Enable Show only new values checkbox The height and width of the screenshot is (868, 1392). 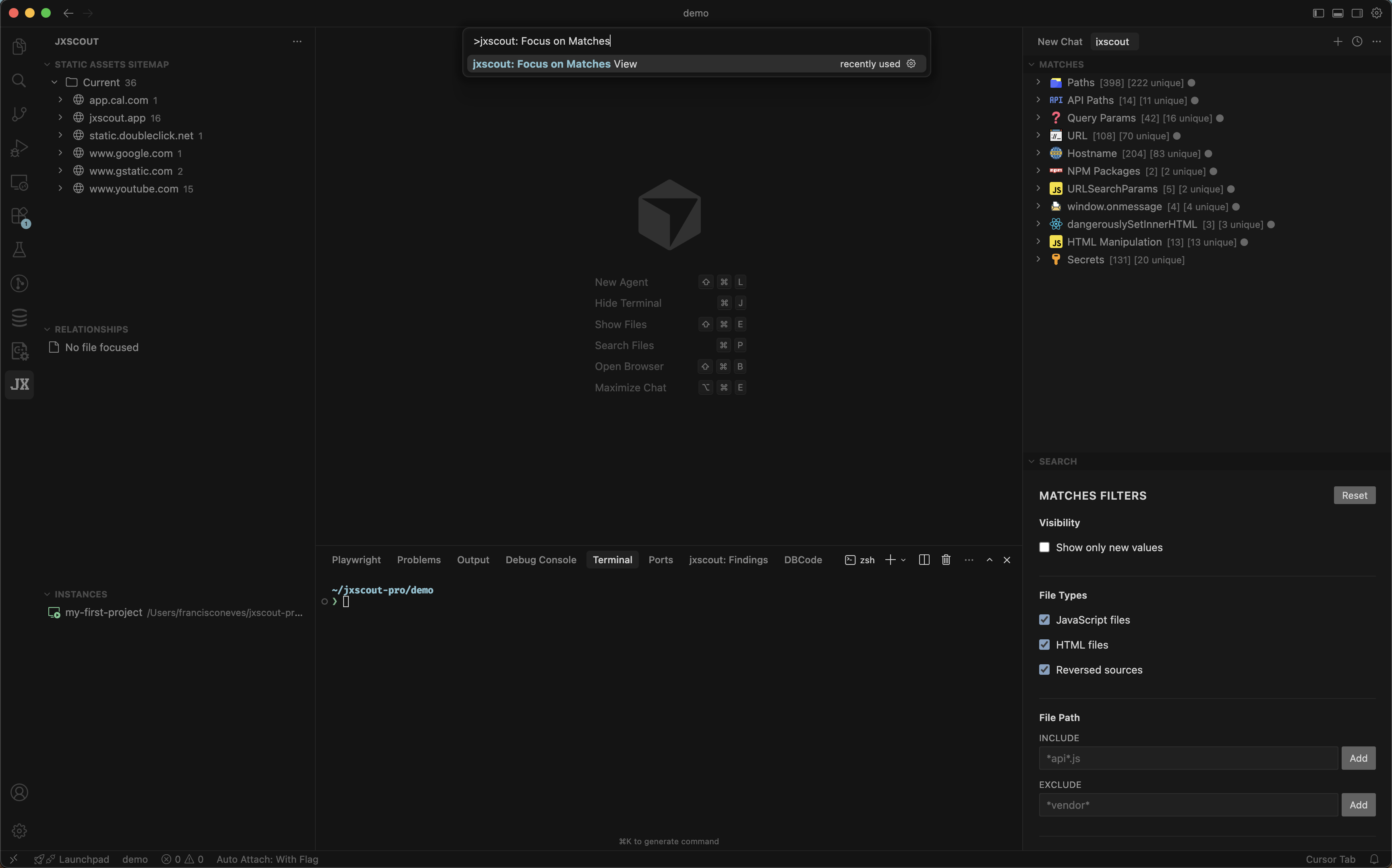click(x=1044, y=547)
